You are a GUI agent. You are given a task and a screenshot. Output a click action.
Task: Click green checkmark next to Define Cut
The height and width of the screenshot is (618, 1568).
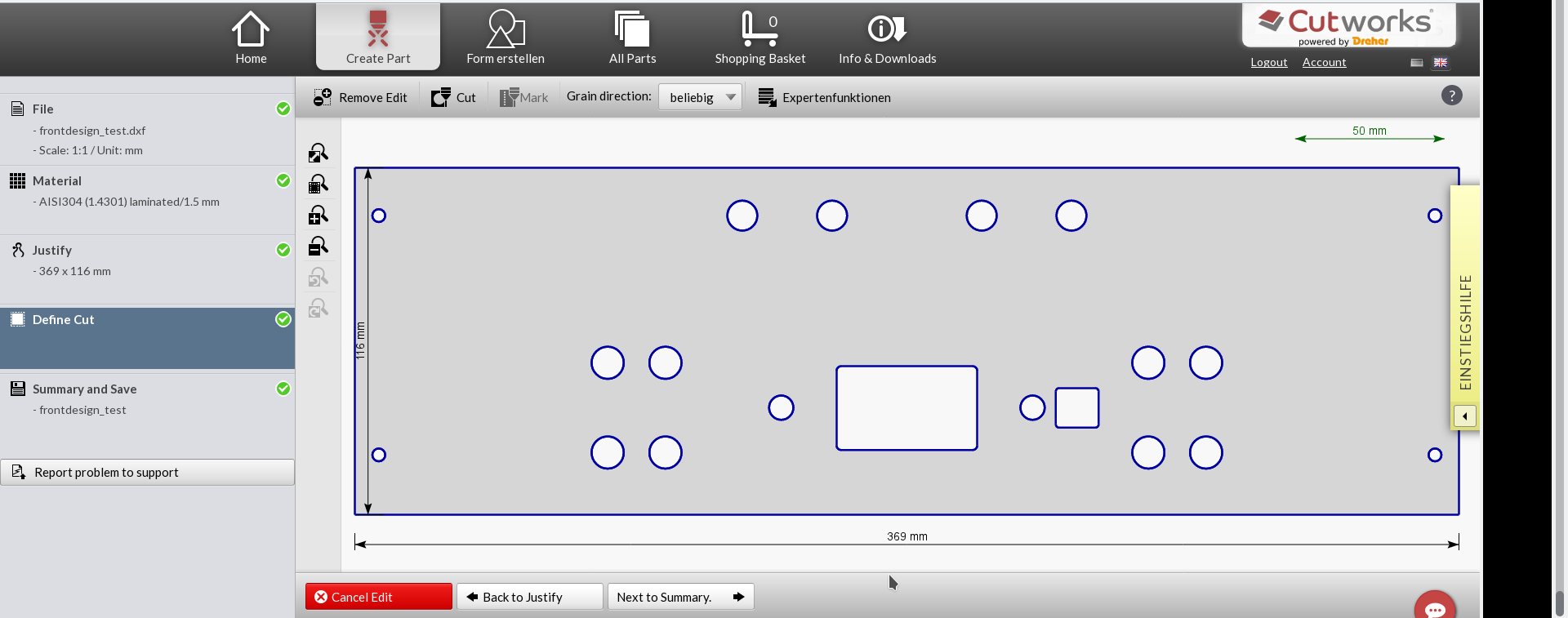tap(283, 319)
